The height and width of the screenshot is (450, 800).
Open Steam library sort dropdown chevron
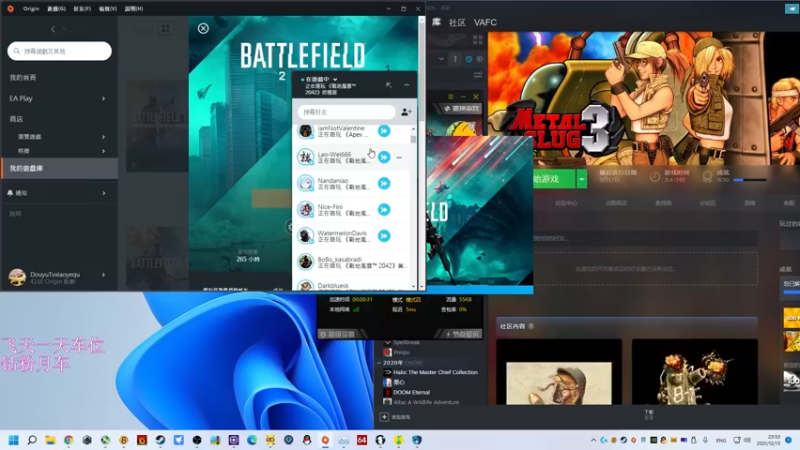441,59
